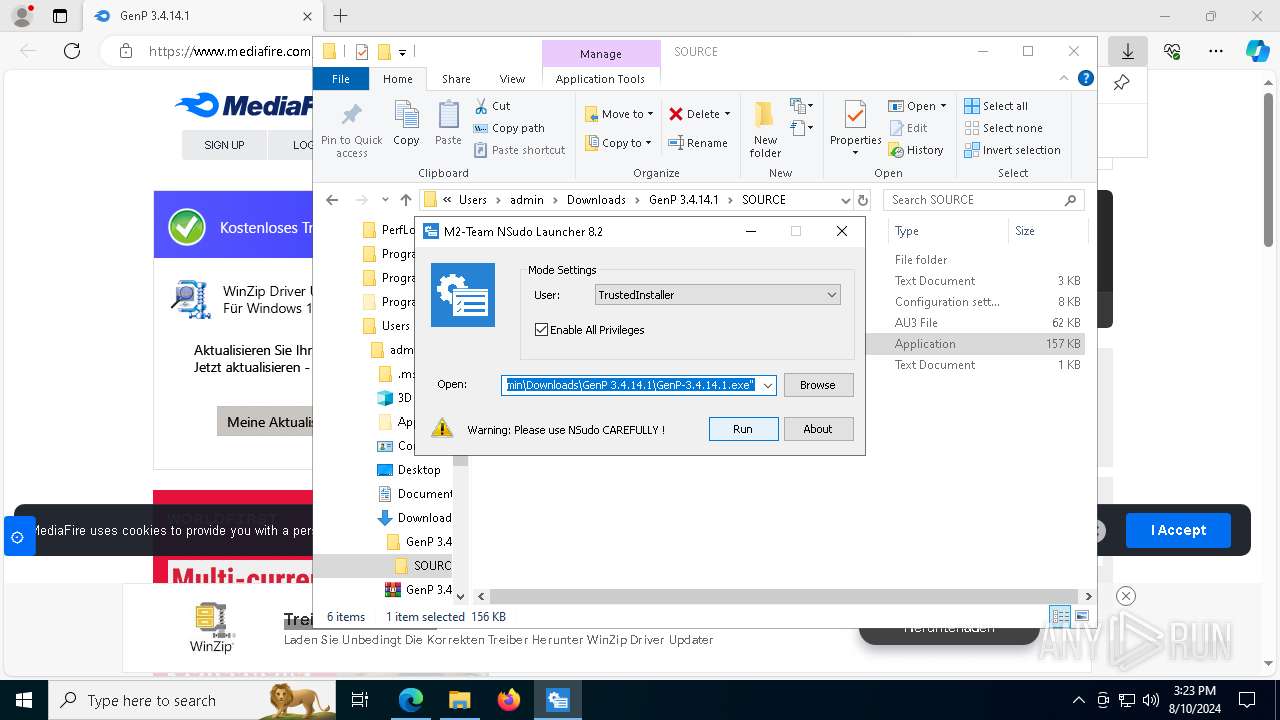Click the History command in the ribbon

pyautogui.click(x=915, y=150)
